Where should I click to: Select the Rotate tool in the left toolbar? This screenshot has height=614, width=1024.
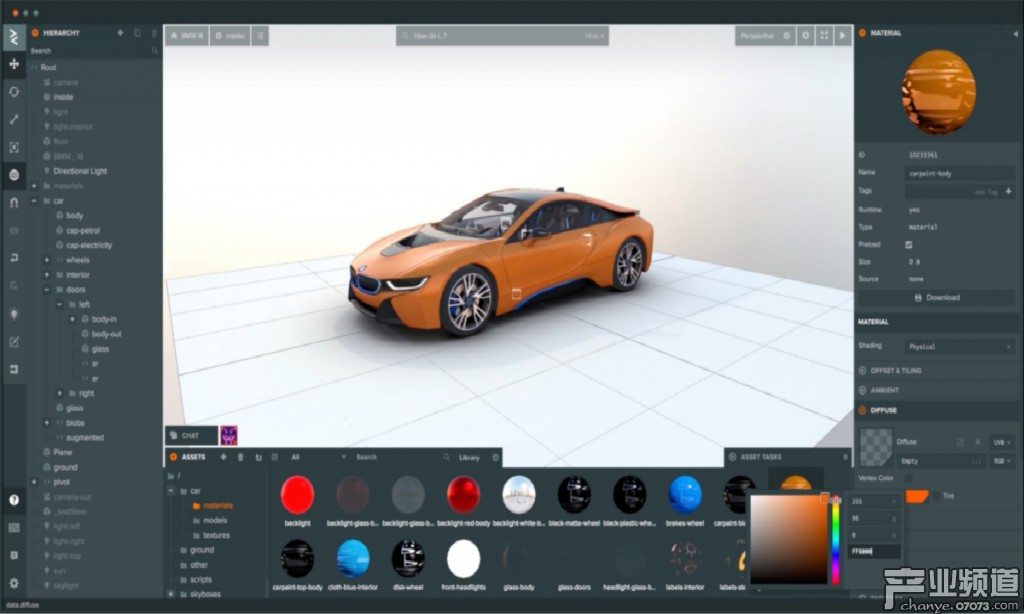point(13,91)
